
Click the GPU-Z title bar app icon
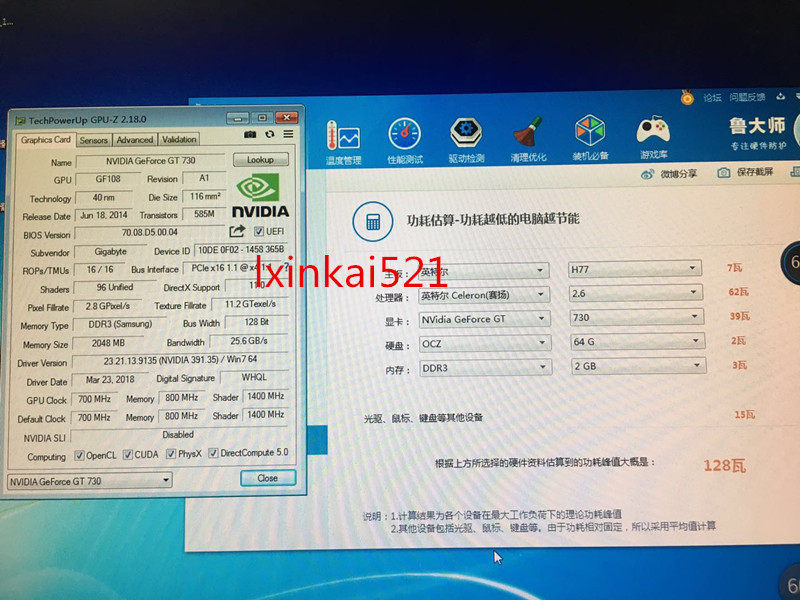tap(20, 121)
